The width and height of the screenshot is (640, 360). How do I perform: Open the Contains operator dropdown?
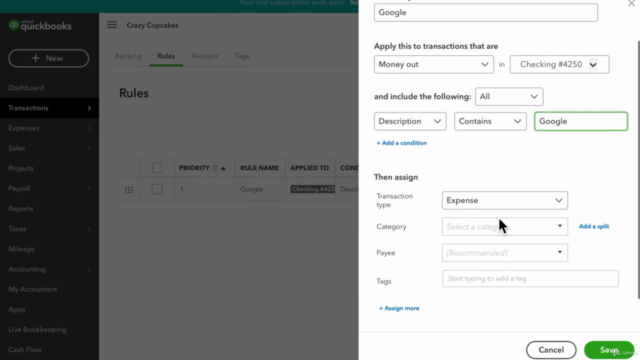(490, 121)
